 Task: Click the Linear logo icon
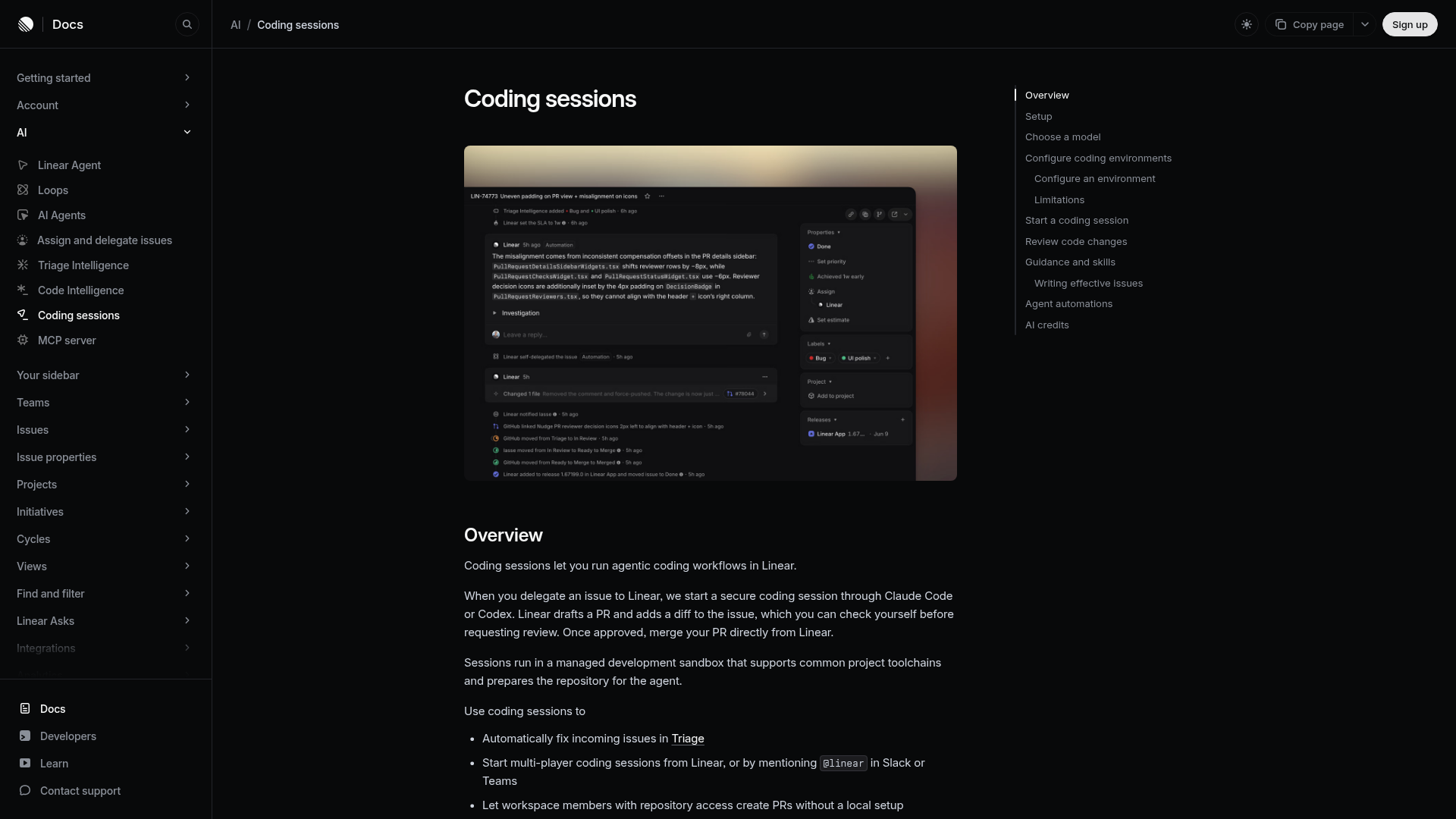pos(26,24)
